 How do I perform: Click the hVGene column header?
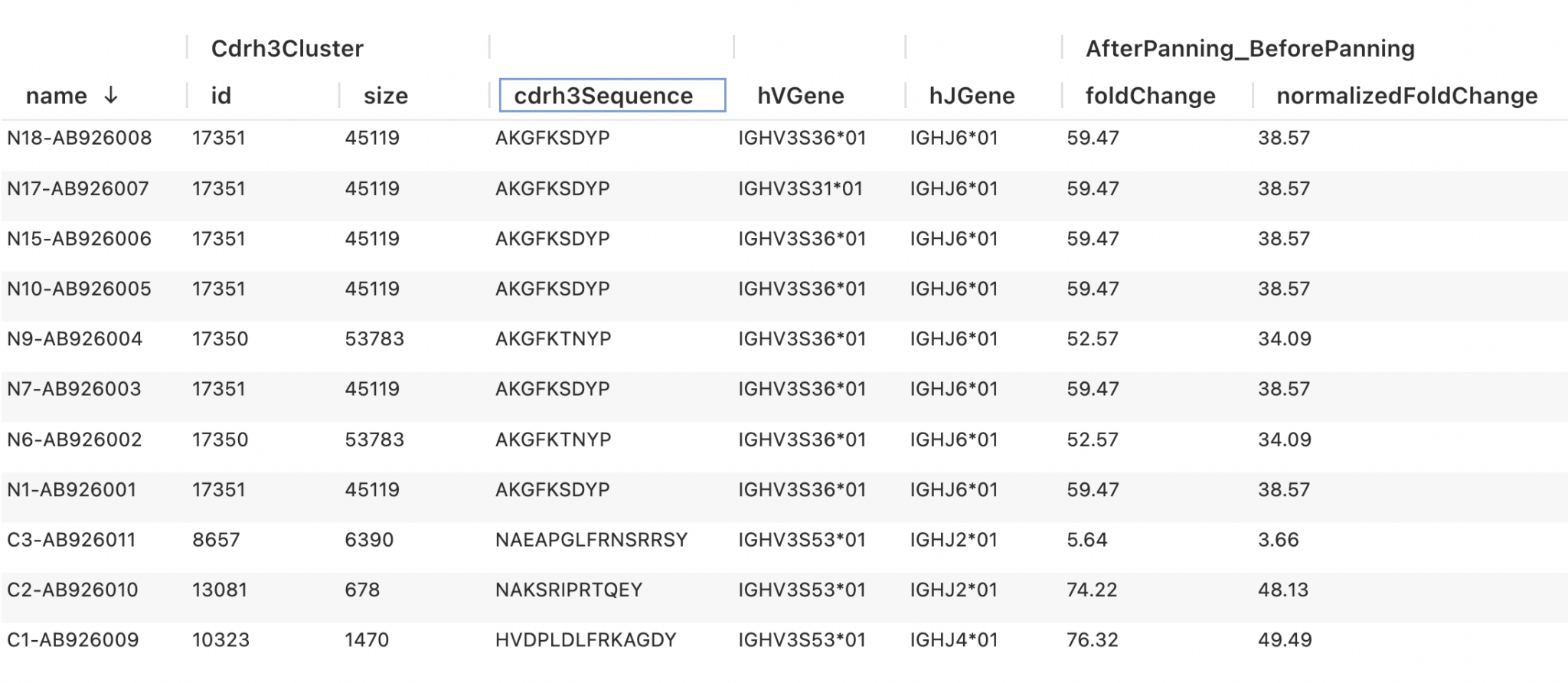click(799, 95)
